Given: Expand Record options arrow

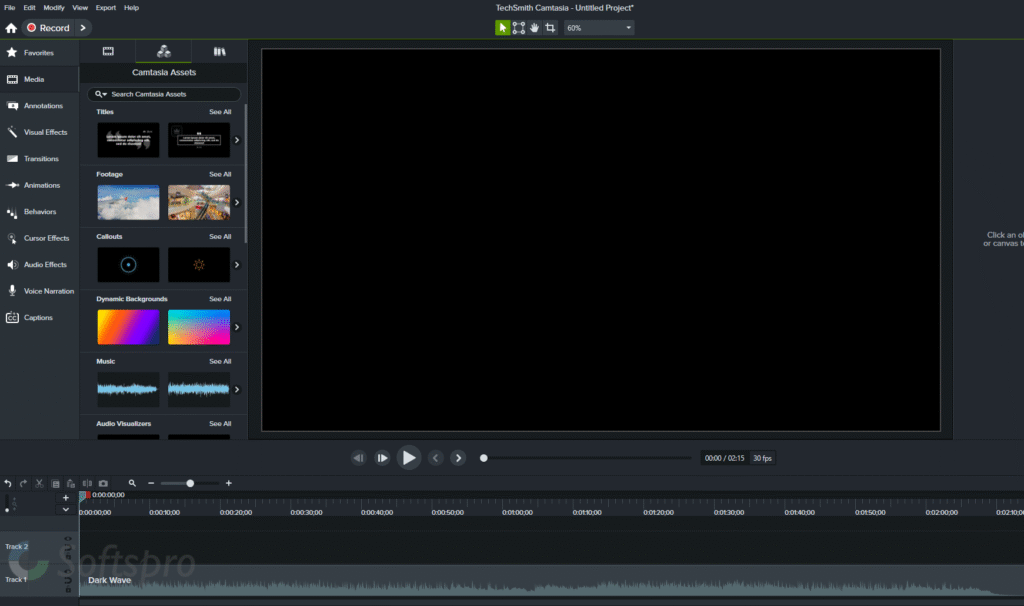Looking at the screenshot, I should [83, 28].
